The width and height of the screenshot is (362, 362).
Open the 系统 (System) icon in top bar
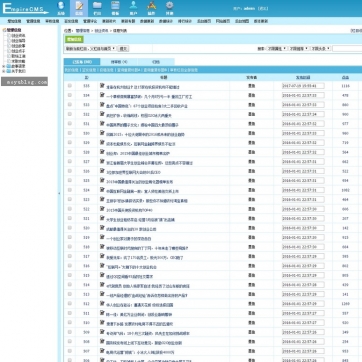click(61, 8)
